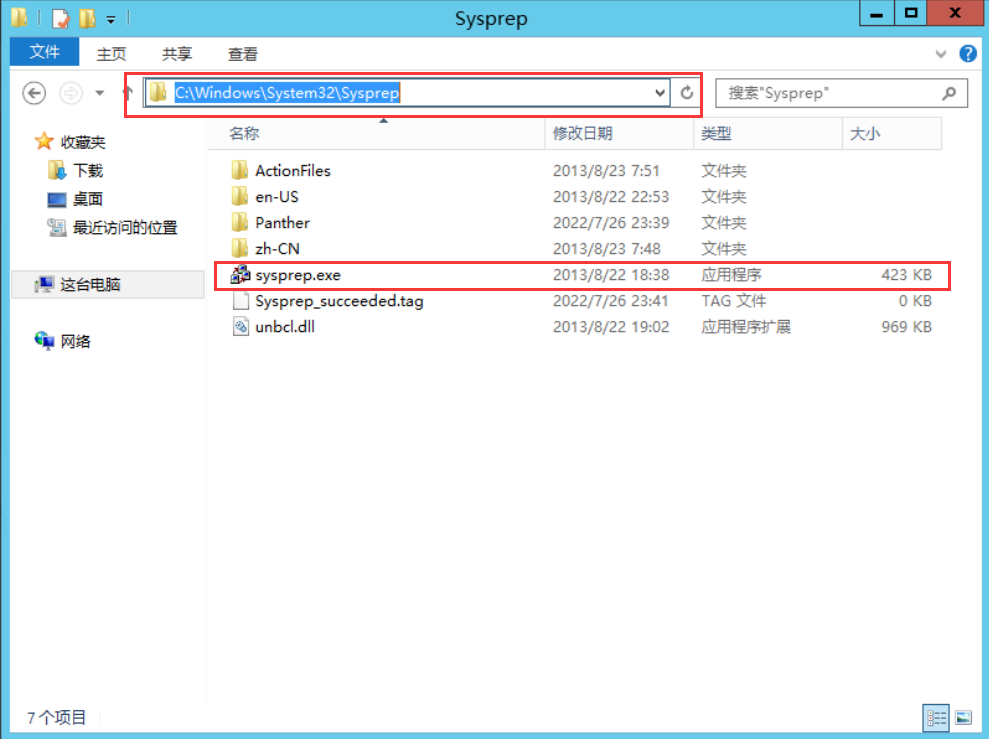Sort by the 类型 column header
Screen dimensions: 989x739
click(x=717, y=133)
